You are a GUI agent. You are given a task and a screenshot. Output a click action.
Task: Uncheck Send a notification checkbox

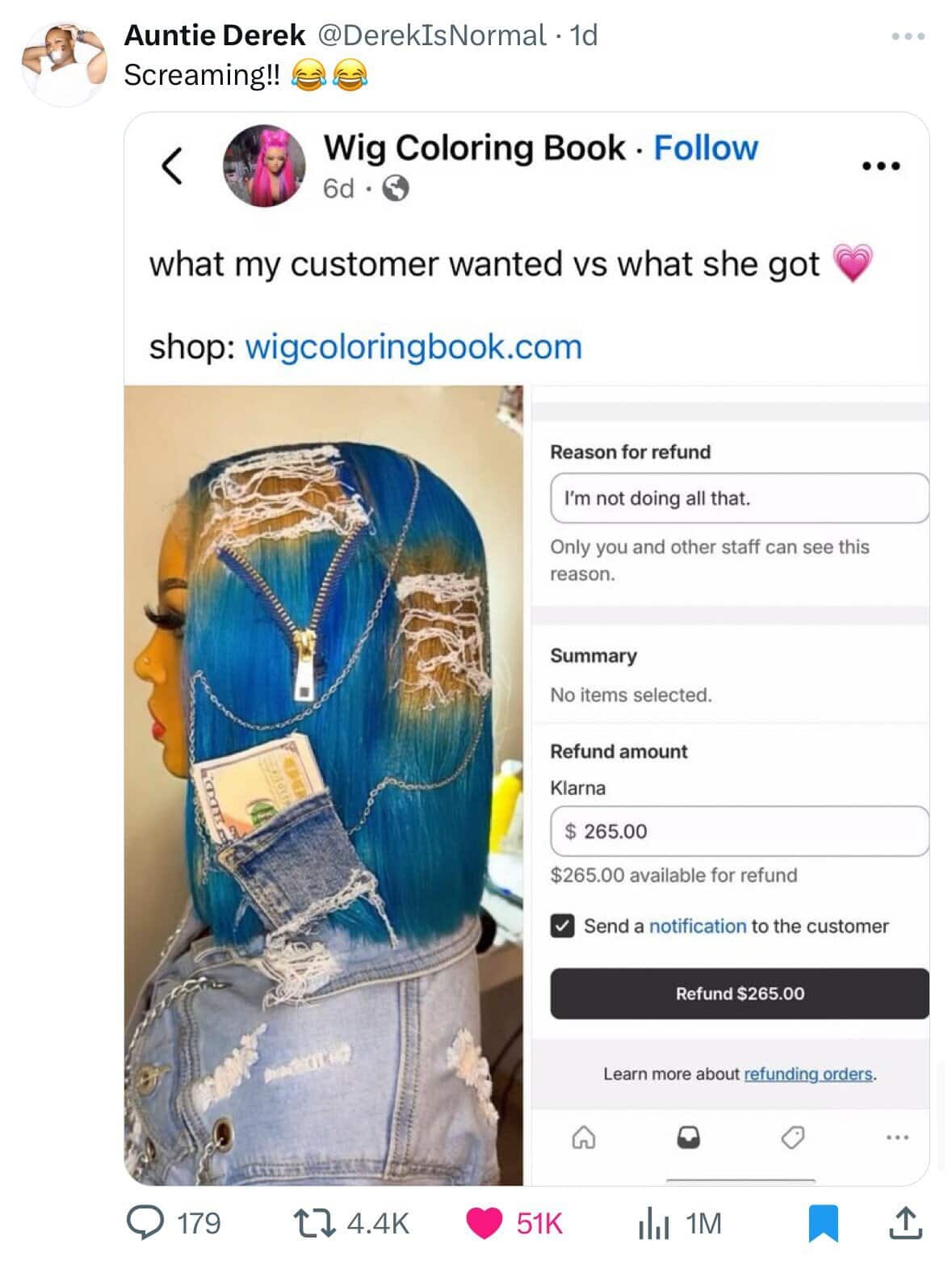(x=562, y=926)
